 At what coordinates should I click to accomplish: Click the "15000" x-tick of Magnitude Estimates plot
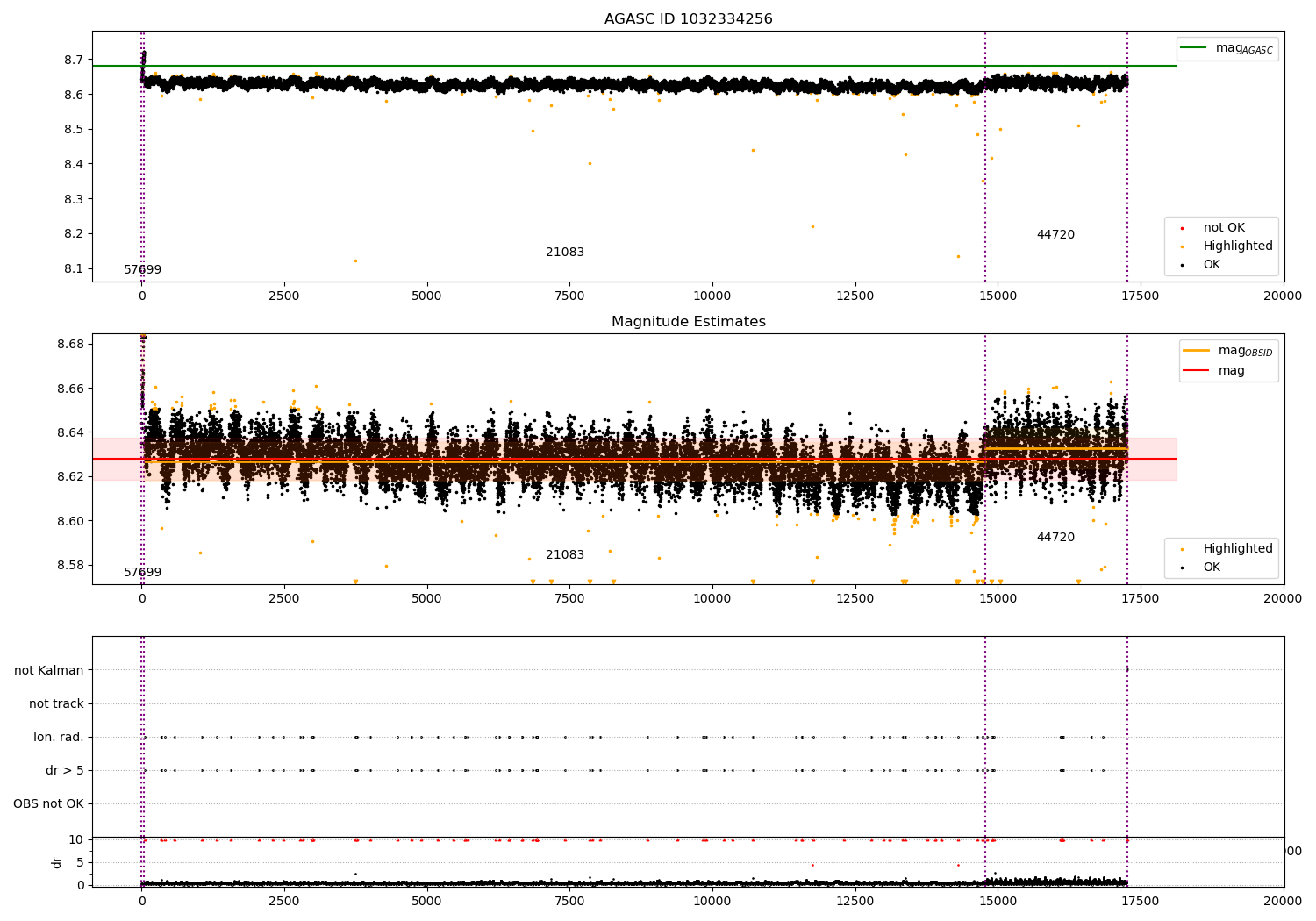coord(998,599)
